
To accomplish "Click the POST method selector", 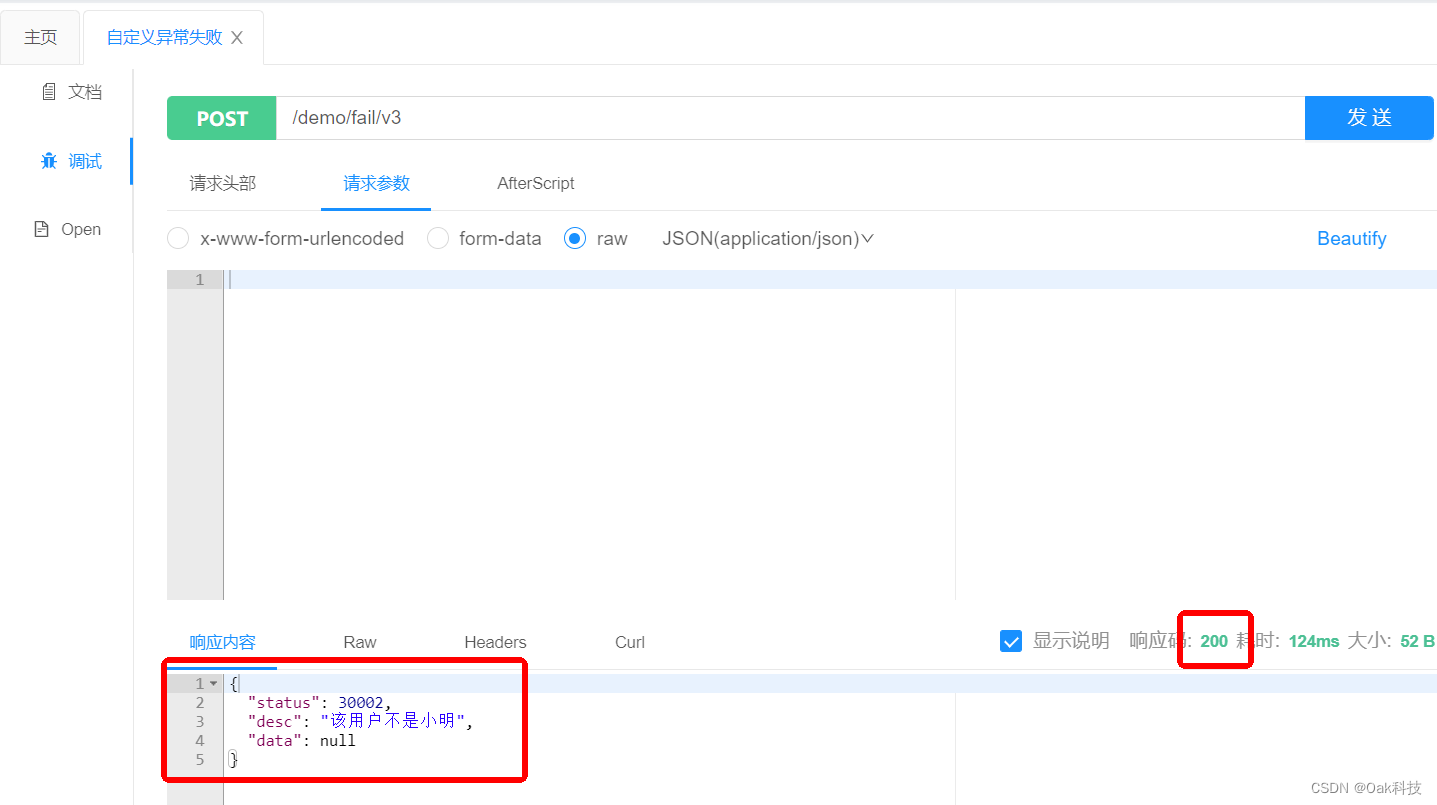I will click(222, 118).
